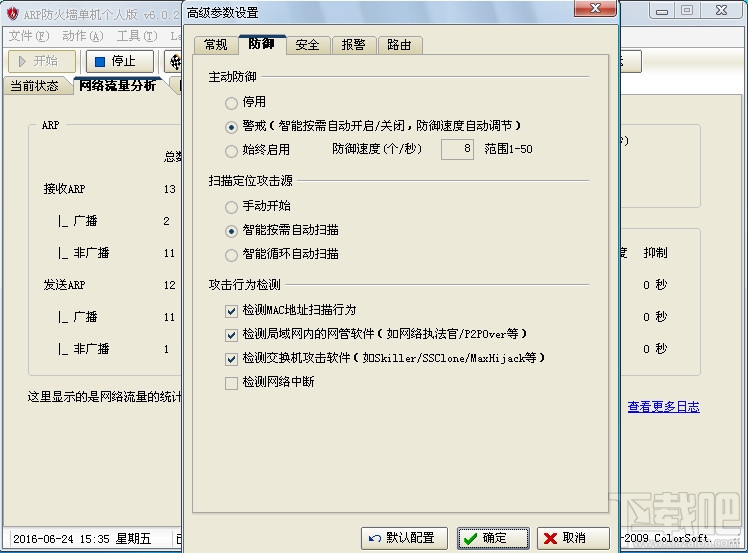Click the partially hidden toolbar icon beside Stop

point(175,61)
